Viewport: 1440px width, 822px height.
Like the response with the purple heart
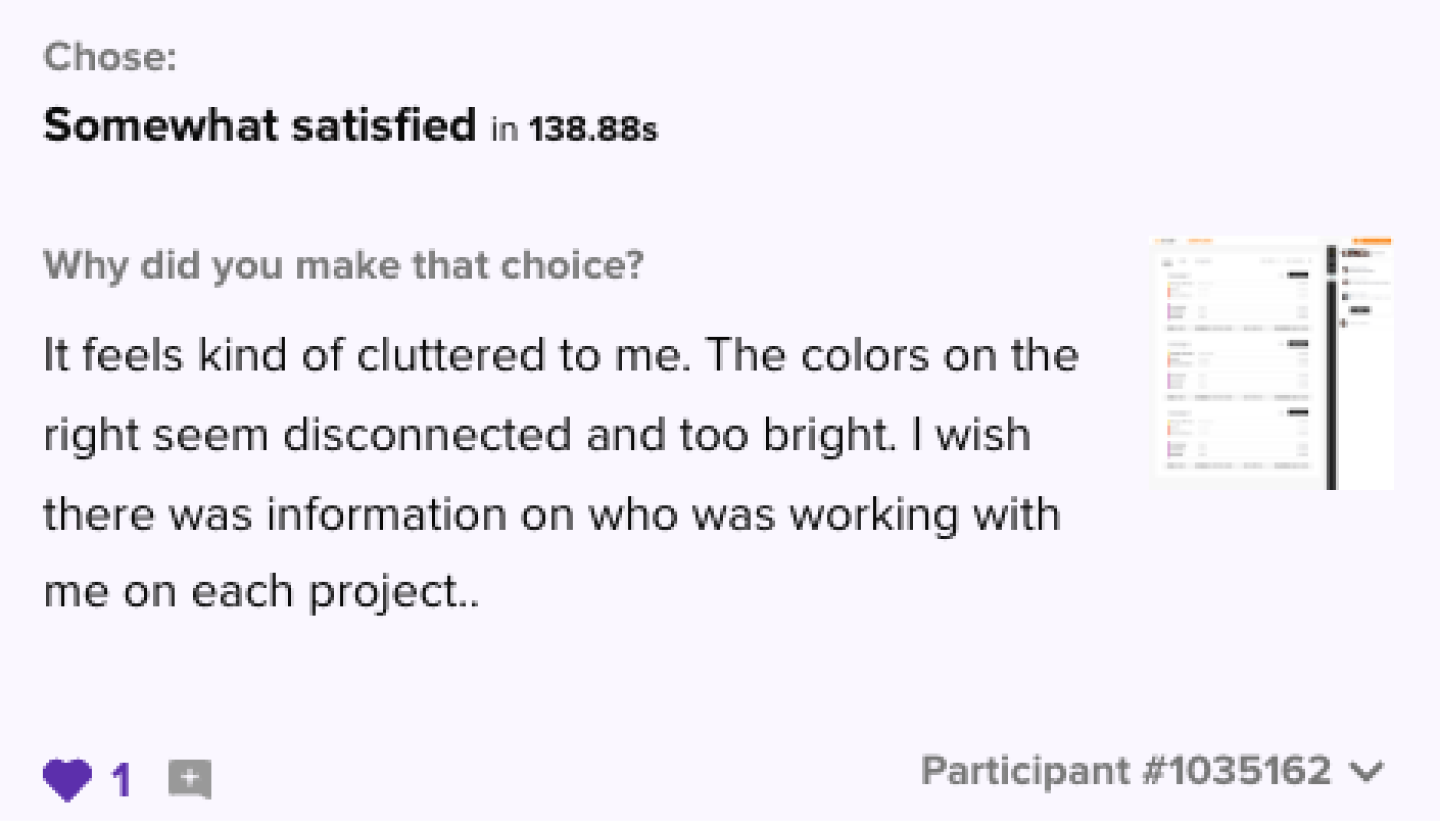[x=67, y=780]
